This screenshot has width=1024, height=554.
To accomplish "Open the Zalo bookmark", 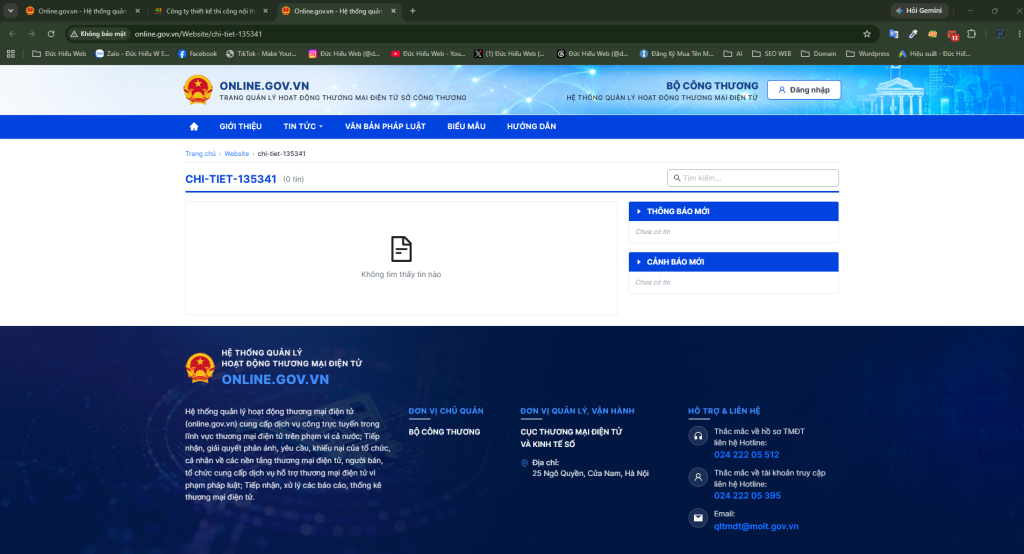I will click(x=133, y=54).
